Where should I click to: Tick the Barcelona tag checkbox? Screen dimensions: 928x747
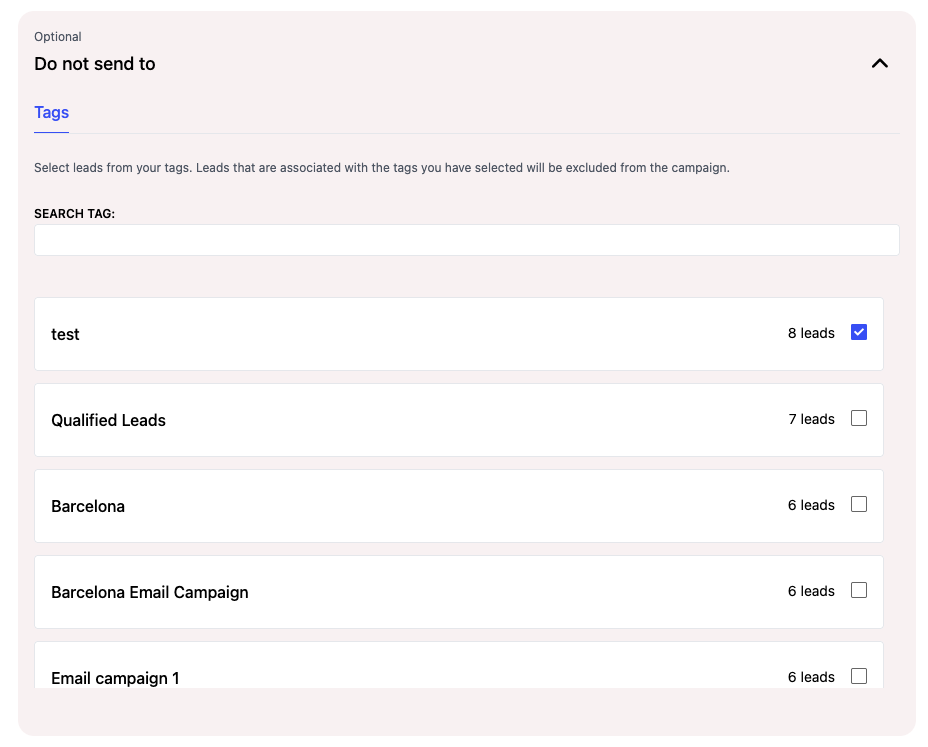point(859,504)
